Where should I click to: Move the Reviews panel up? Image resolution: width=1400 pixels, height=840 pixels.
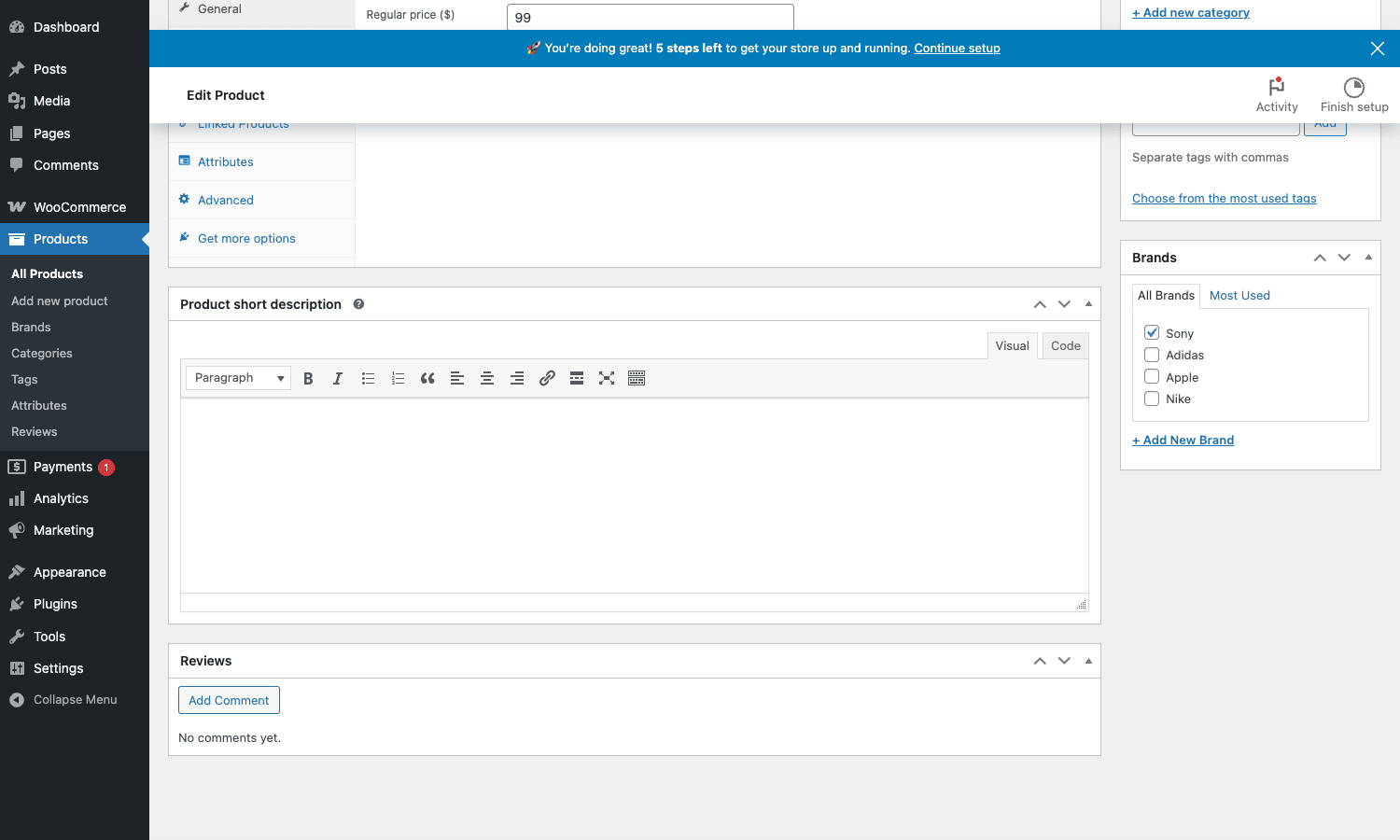click(x=1040, y=661)
